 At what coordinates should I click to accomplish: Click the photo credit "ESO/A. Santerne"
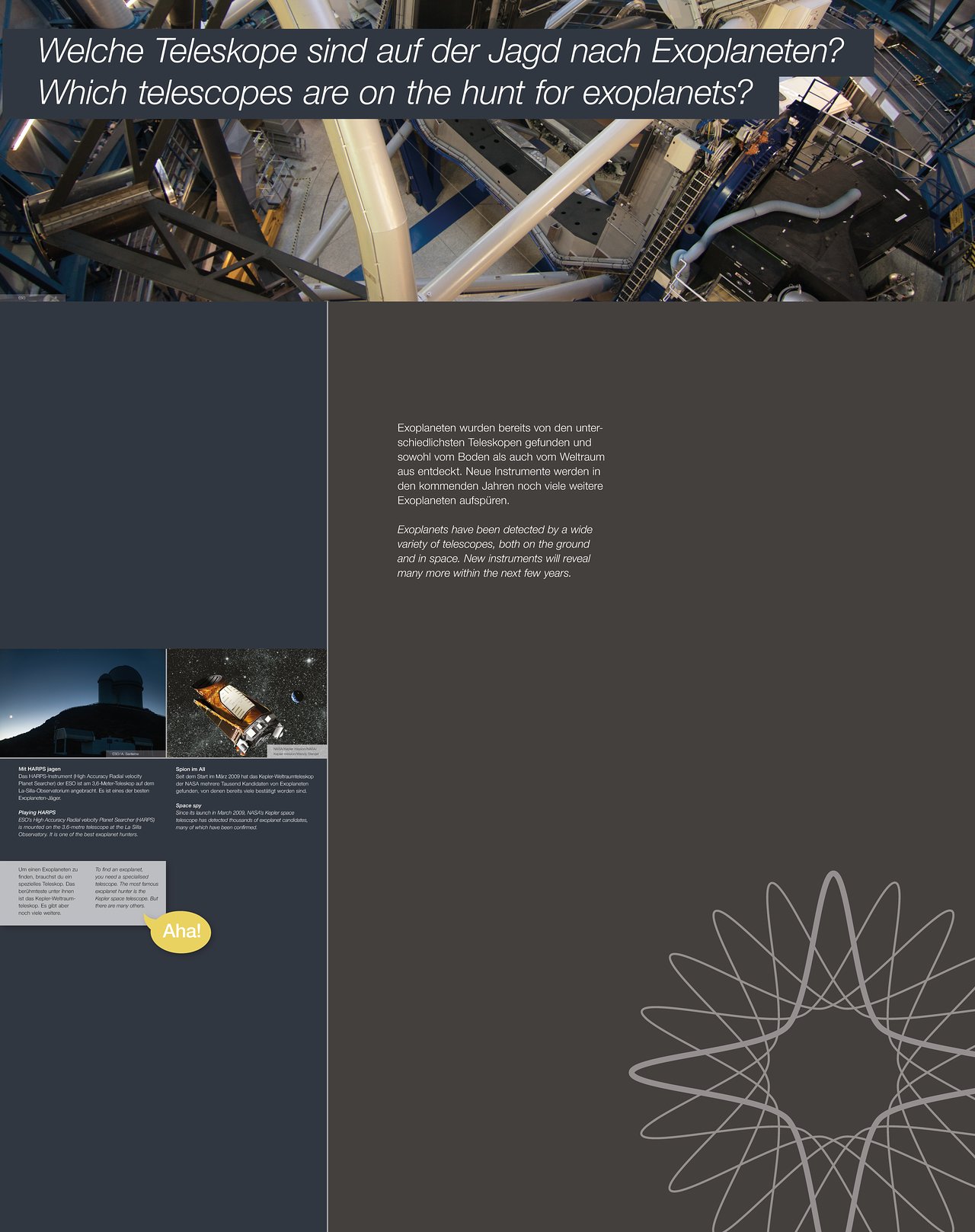tap(126, 754)
